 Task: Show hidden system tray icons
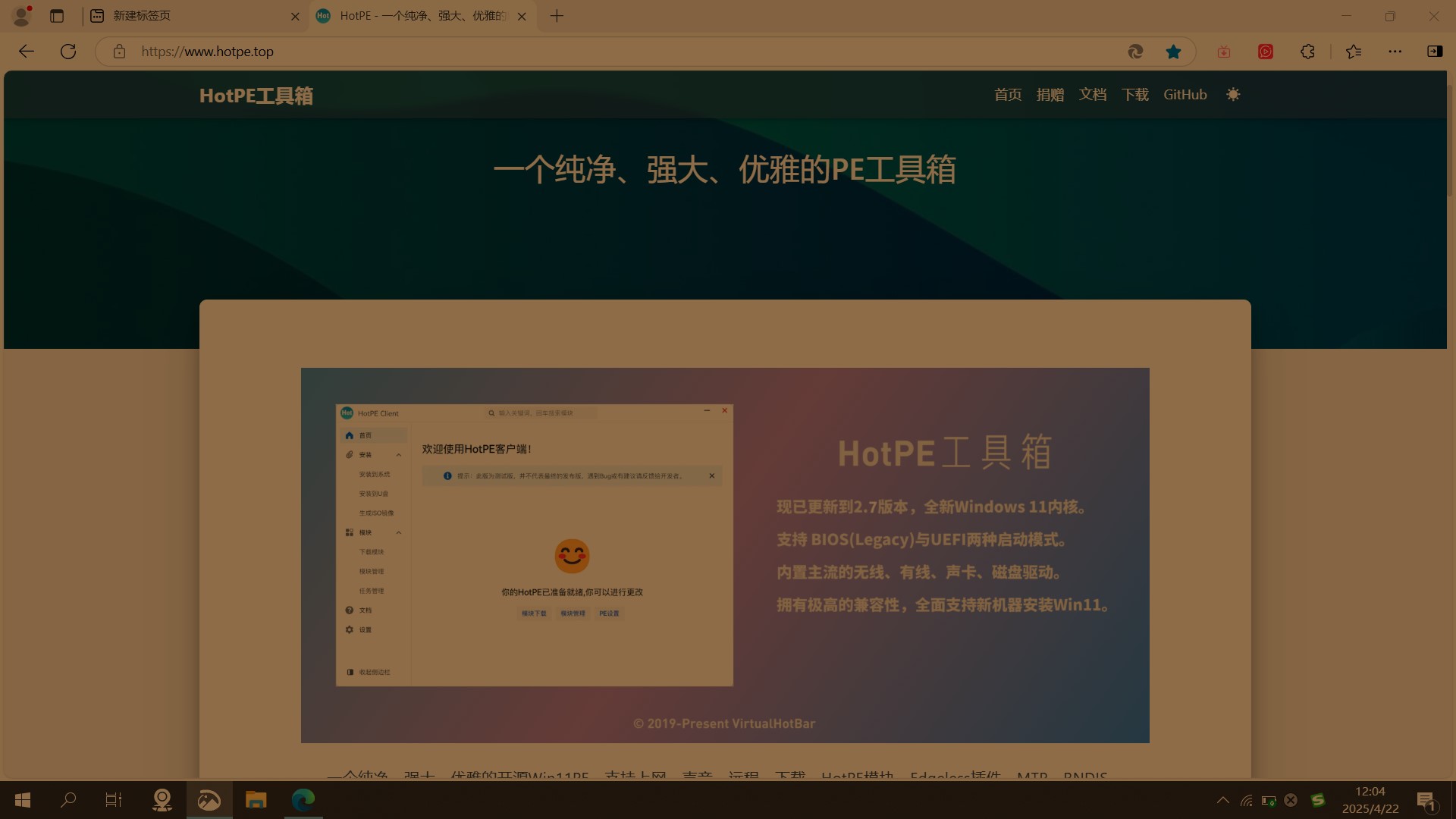click(1223, 800)
